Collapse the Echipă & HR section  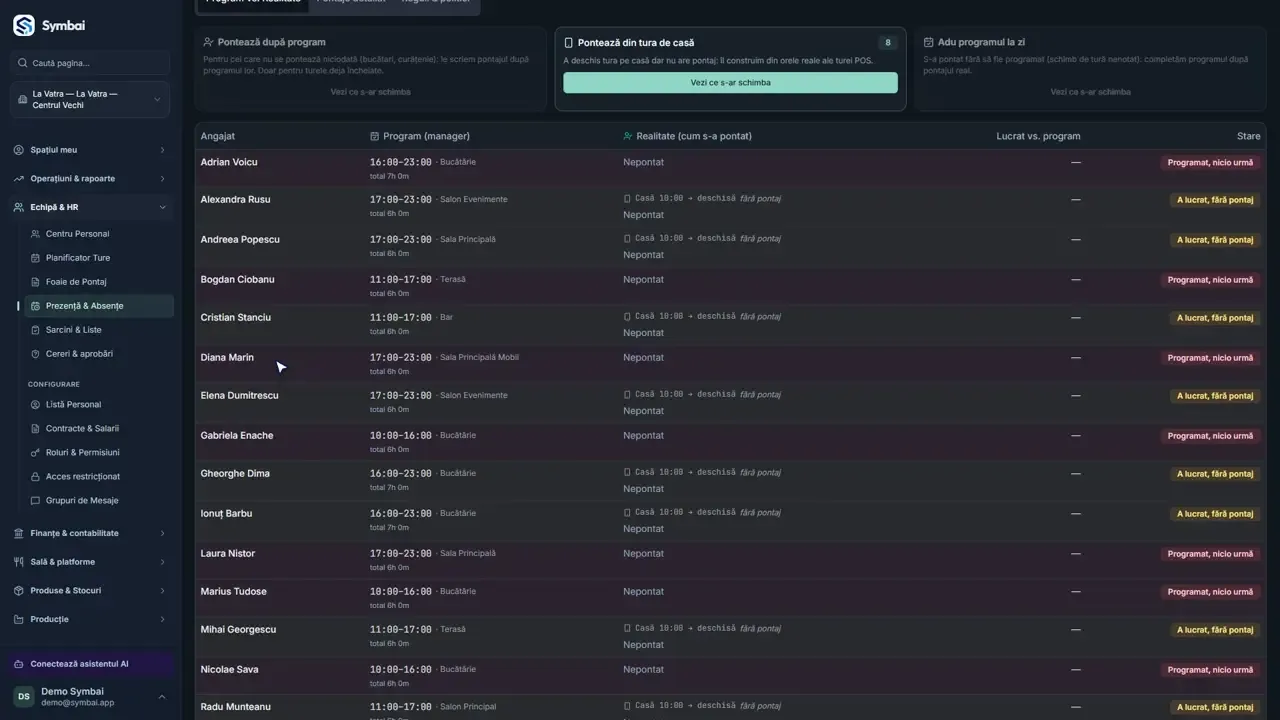coord(90,207)
